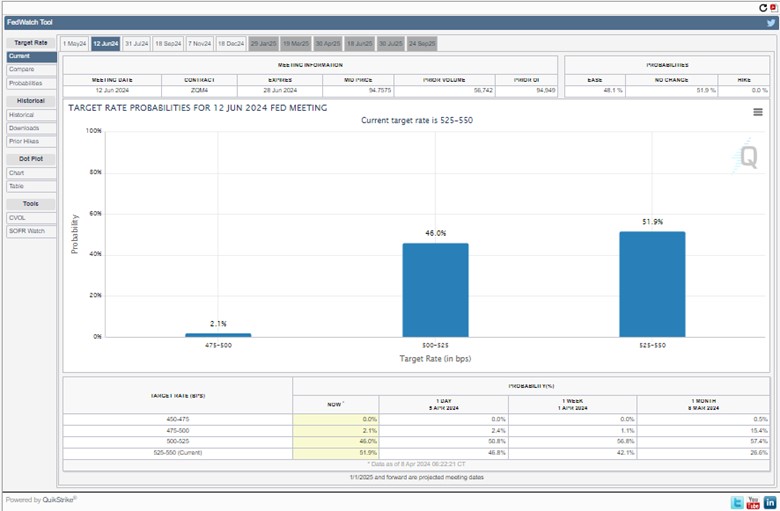Click the 1 MONTH column header
Image resolution: width=780 pixels, height=511 pixels.
[x=703, y=405]
